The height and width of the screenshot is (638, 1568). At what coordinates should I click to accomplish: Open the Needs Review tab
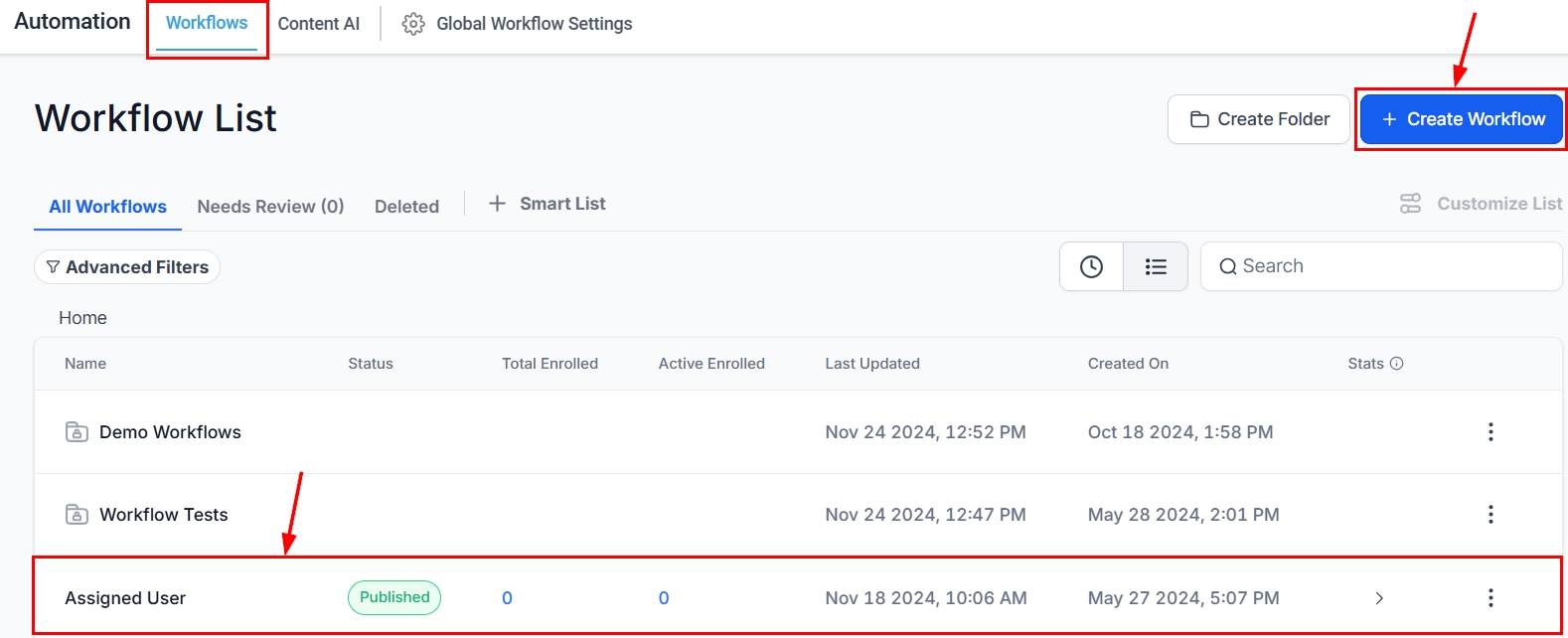[x=270, y=207]
